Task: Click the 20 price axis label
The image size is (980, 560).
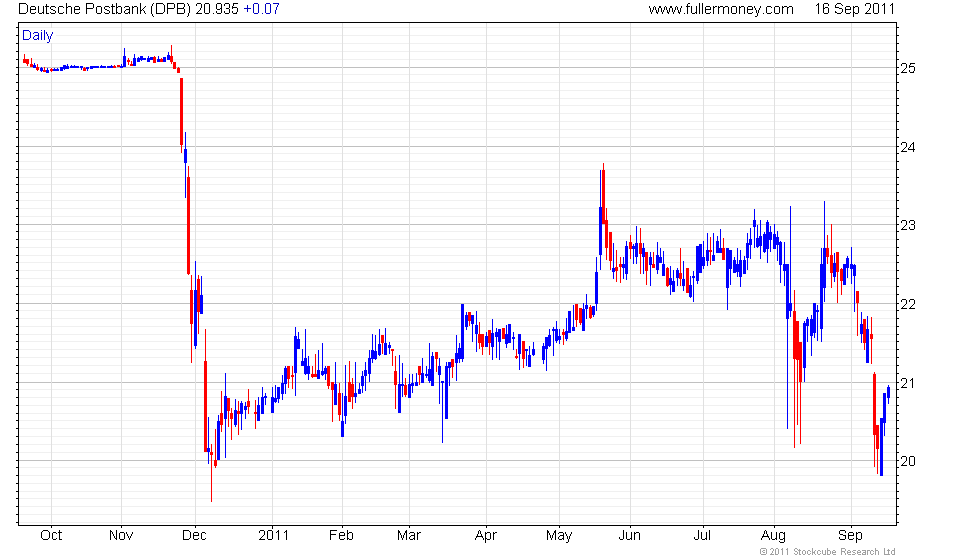Action: click(908, 461)
